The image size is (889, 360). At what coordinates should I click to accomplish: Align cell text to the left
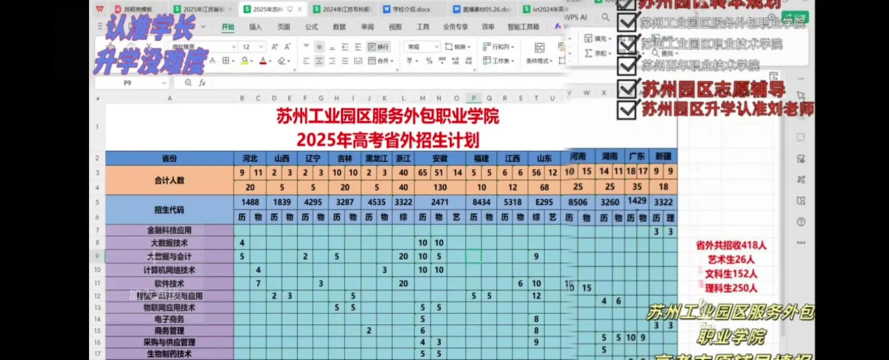(x=306, y=61)
